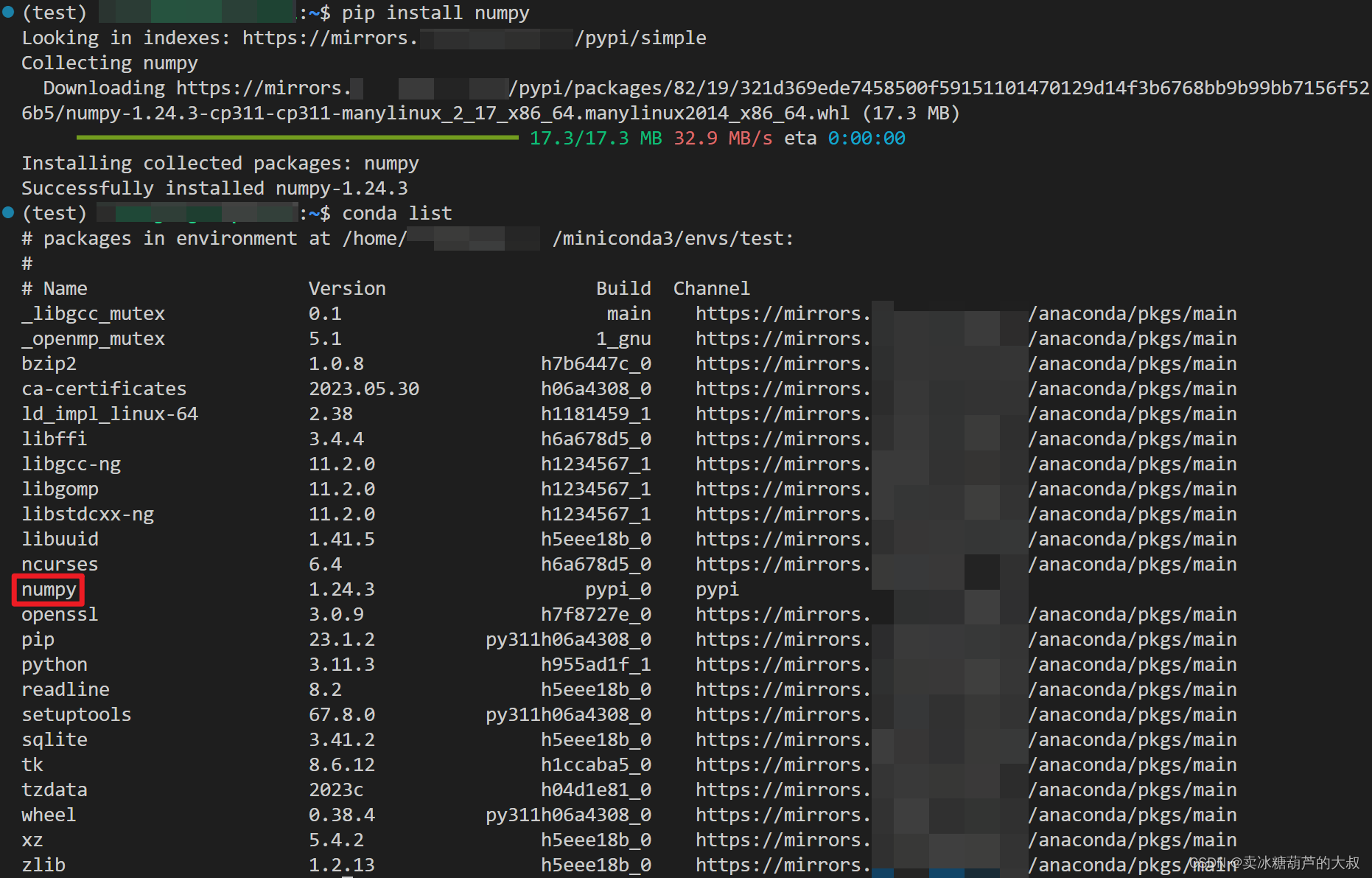This screenshot has height=878, width=1372.
Task: Select the 'numpy' package name in list
Action: point(49,590)
